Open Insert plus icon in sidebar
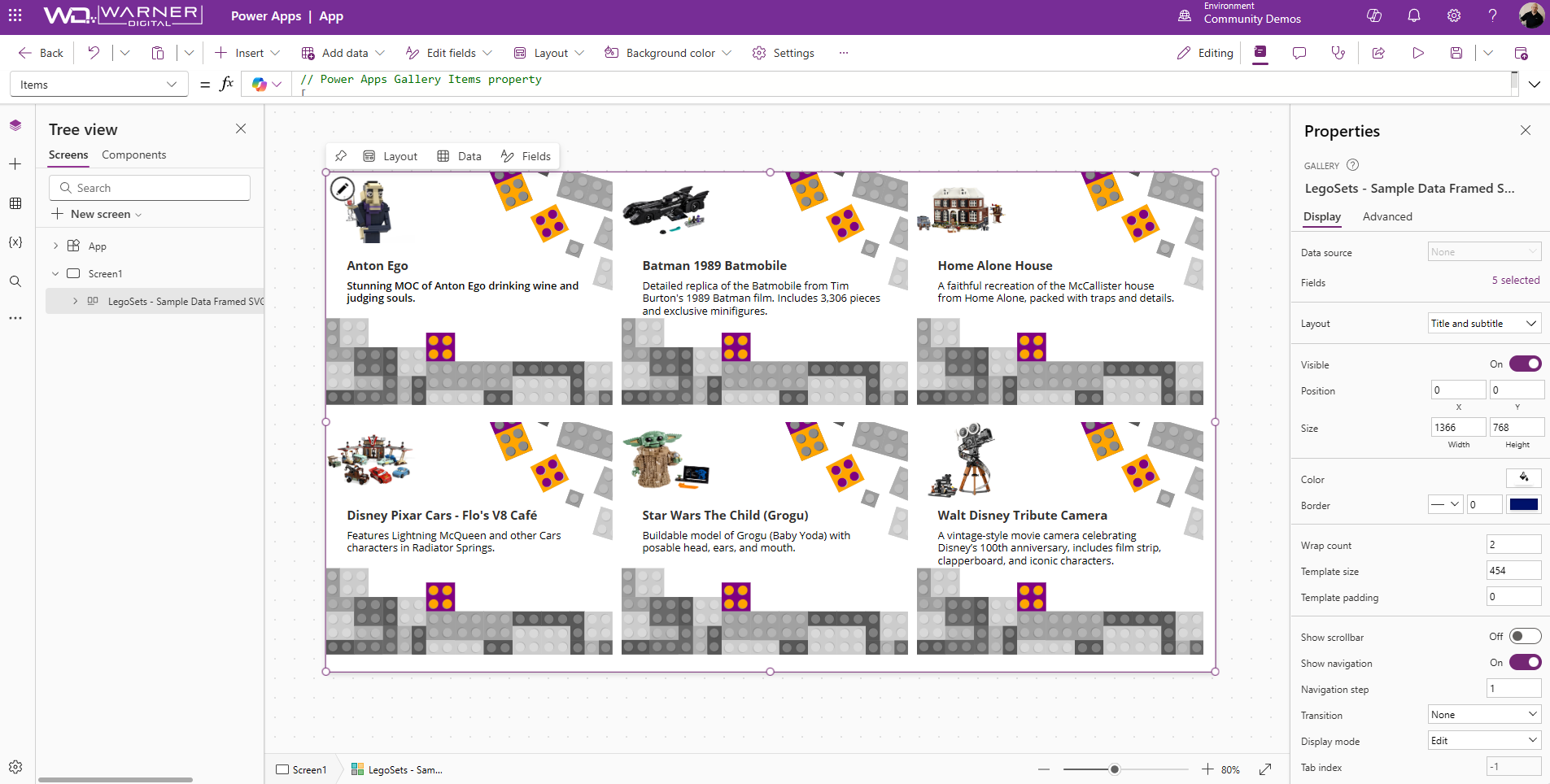This screenshot has height=784, width=1550. tap(15, 164)
